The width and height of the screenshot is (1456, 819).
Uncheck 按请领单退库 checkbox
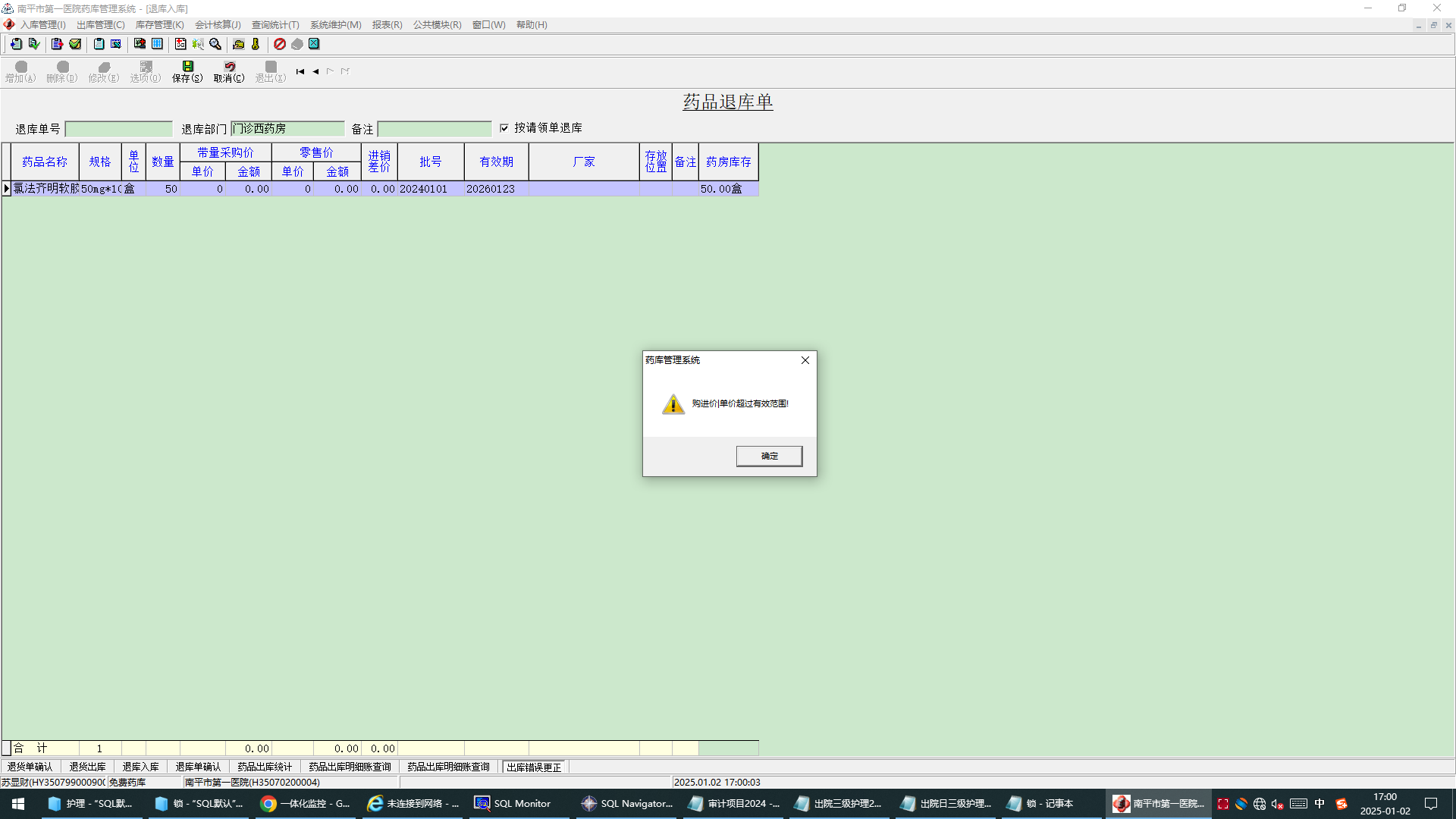click(504, 128)
